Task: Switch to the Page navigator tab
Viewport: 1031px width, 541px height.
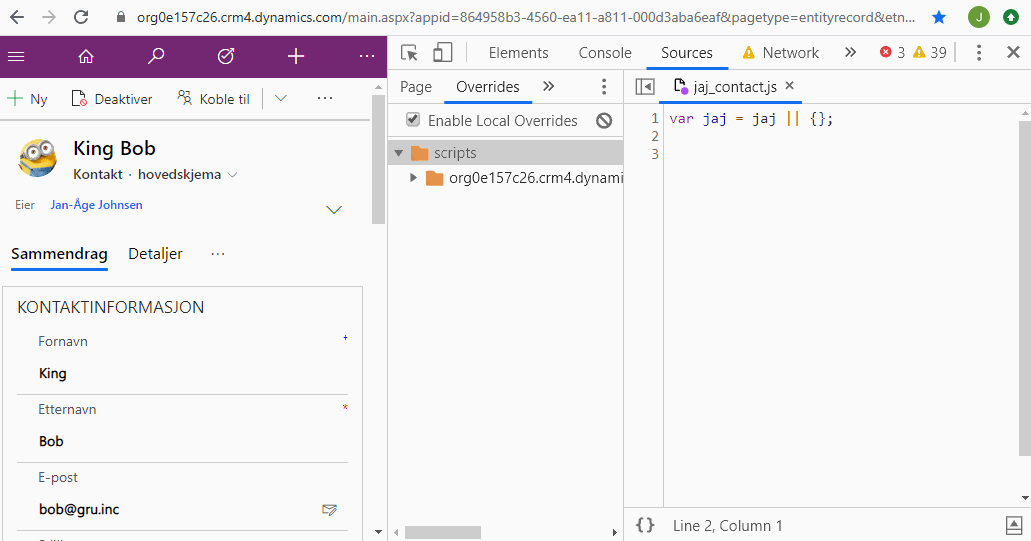Action: pyautogui.click(x=416, y=87)
